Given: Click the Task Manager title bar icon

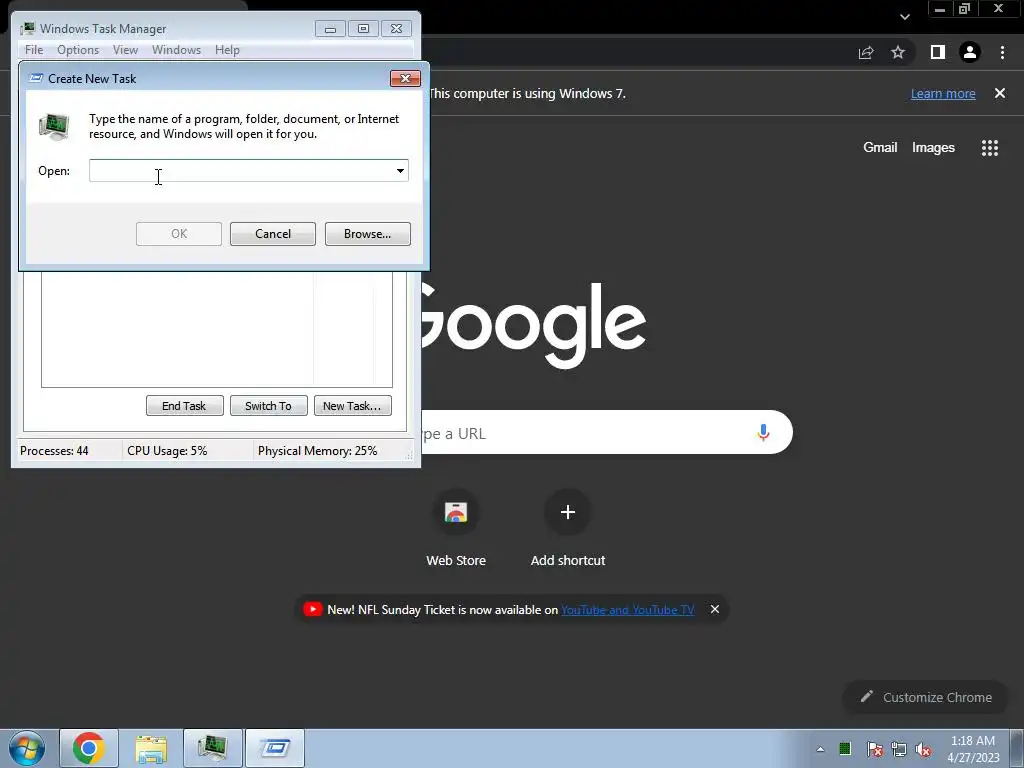Looking at the screenshot, I should 27,29.
